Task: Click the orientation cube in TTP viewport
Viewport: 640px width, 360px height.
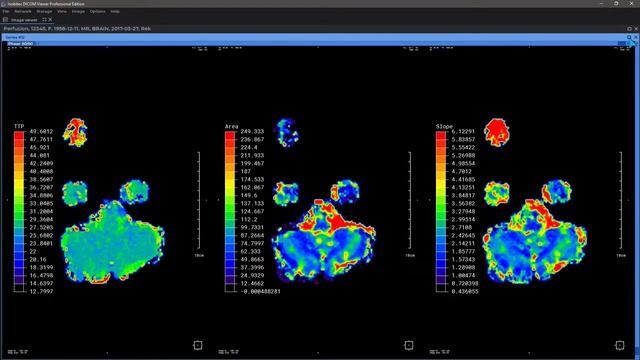Action: pos(198,345)
